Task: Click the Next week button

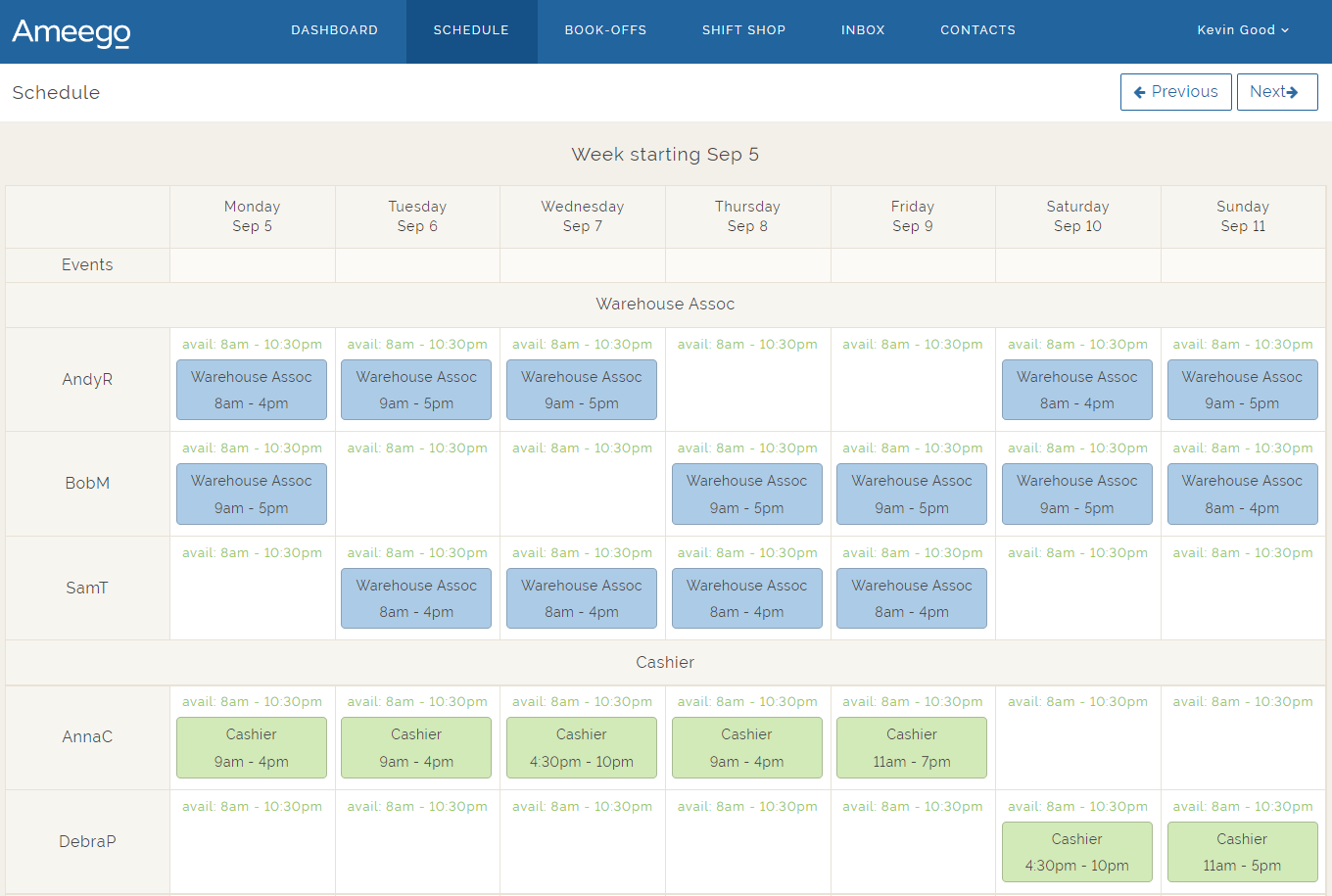Action: 1277,91
